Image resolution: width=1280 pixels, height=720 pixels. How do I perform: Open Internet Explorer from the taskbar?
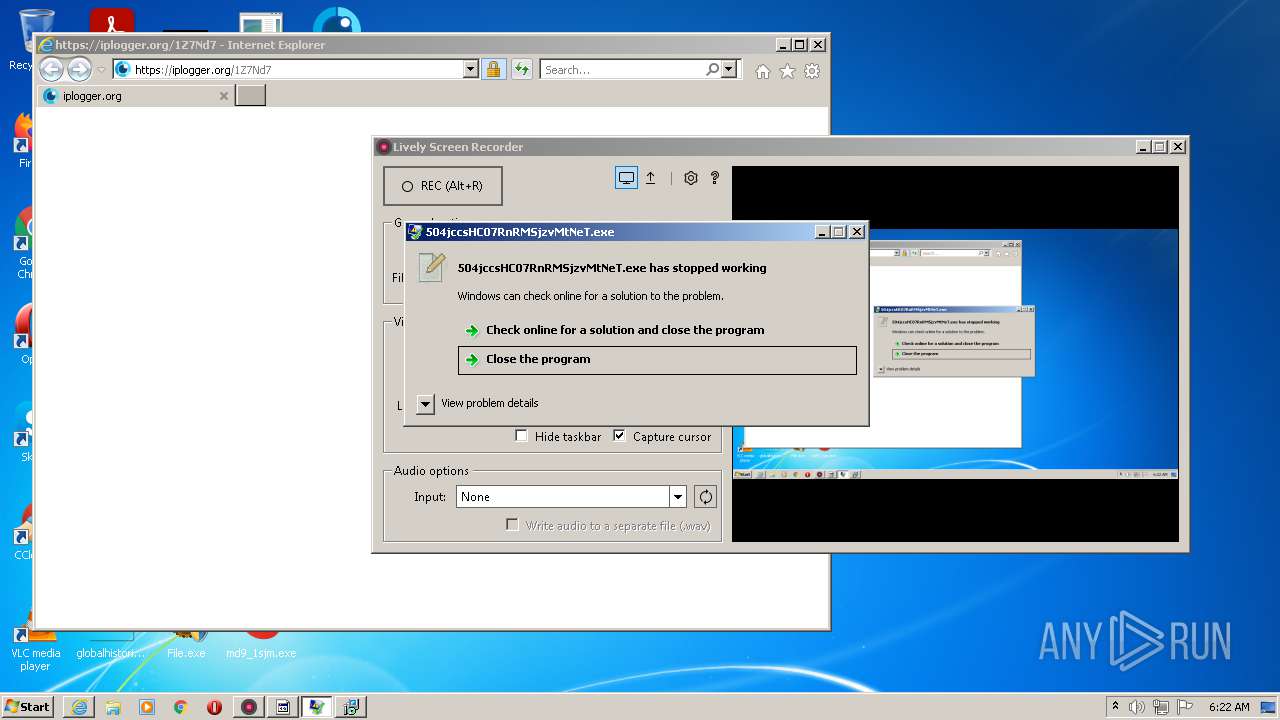tap(79, 707)
